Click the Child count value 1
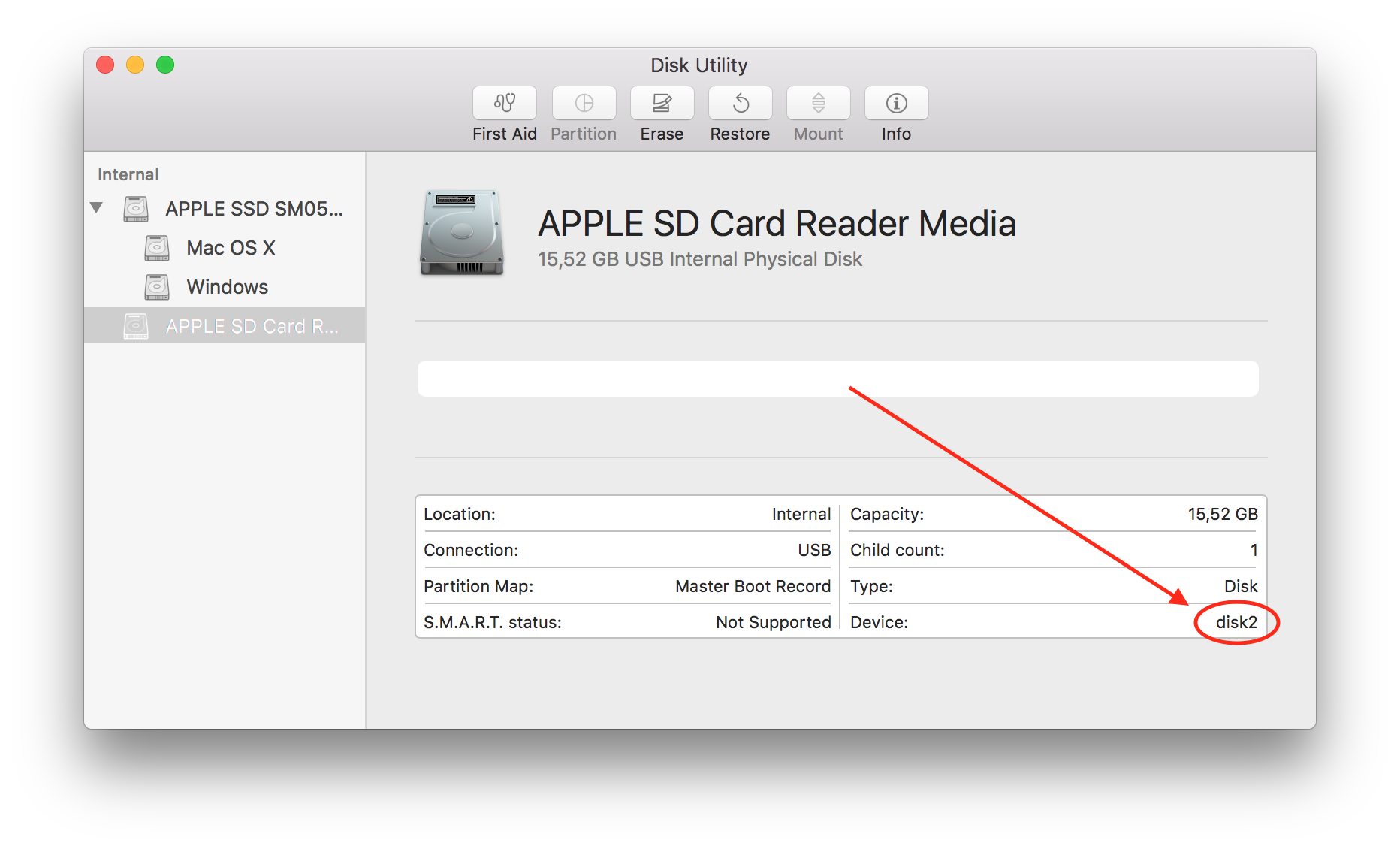Viewport: 1400px width, 849px height. (1254, 550)
